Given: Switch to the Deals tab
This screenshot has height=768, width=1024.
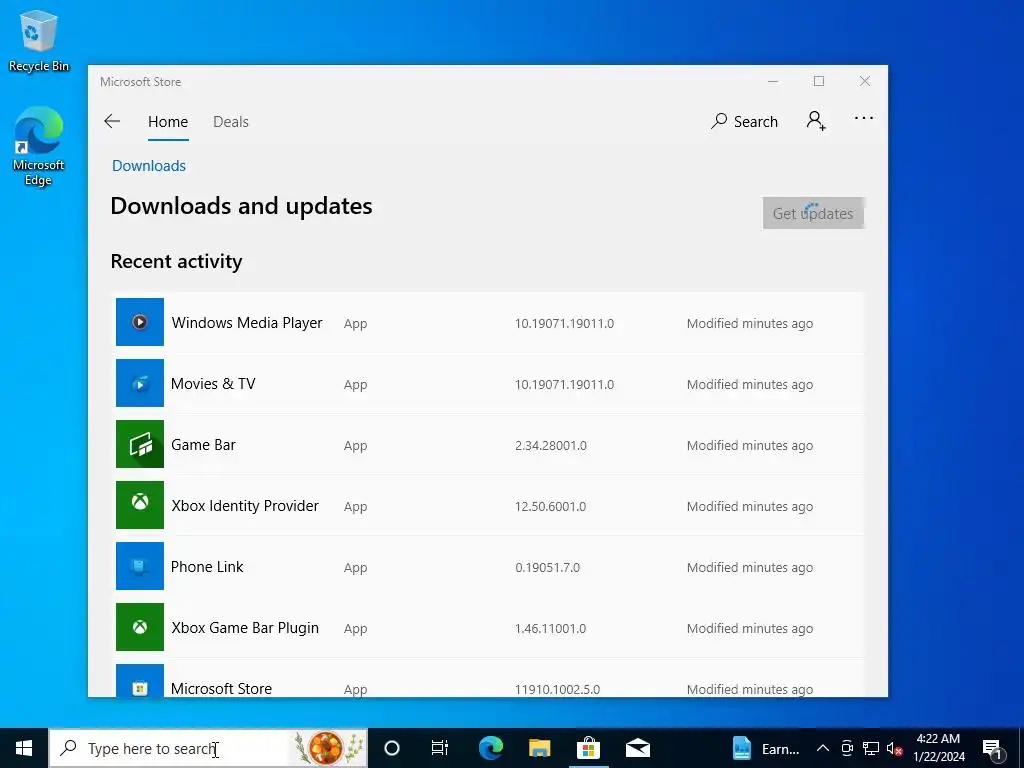Looking at the screenshot, I should click(231, 122).
